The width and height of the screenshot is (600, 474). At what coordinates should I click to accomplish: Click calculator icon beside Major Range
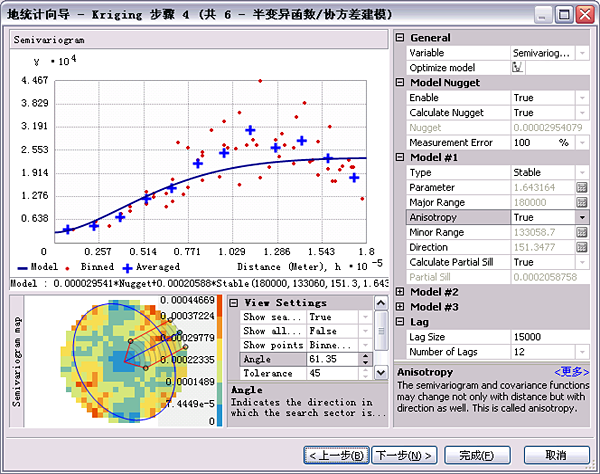pos(581,202)
